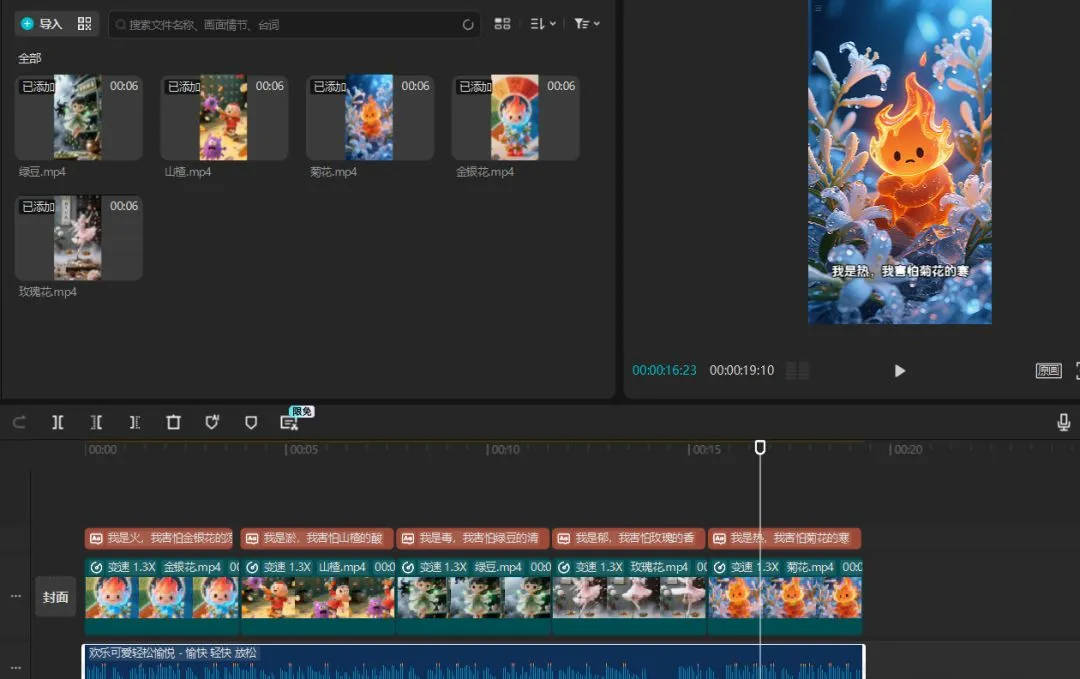This screenshot has height=679, width=1080.
Task: Focus the media search input field
Action: [293, 25]
